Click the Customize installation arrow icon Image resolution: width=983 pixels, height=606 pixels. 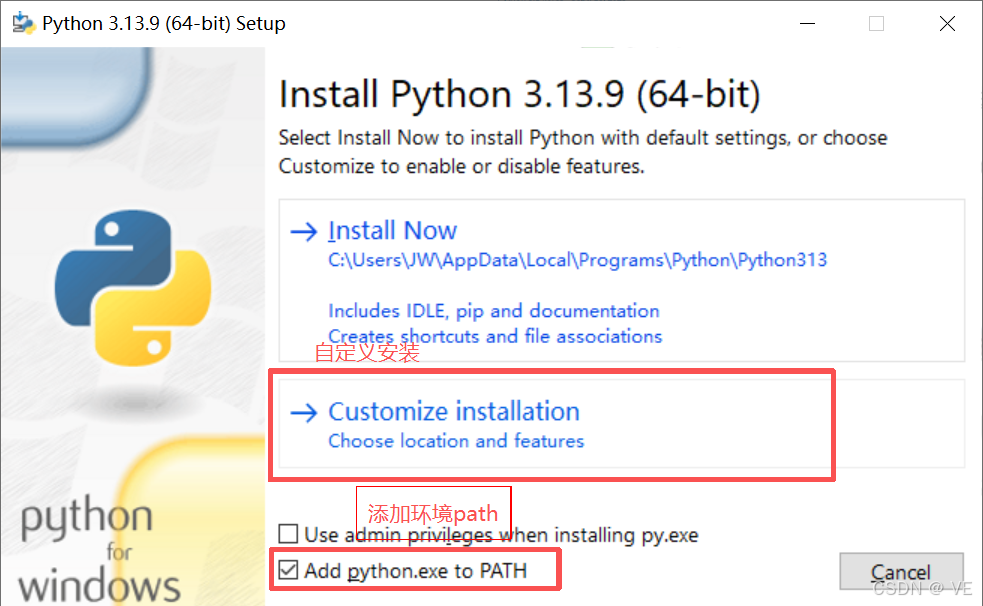304,412
